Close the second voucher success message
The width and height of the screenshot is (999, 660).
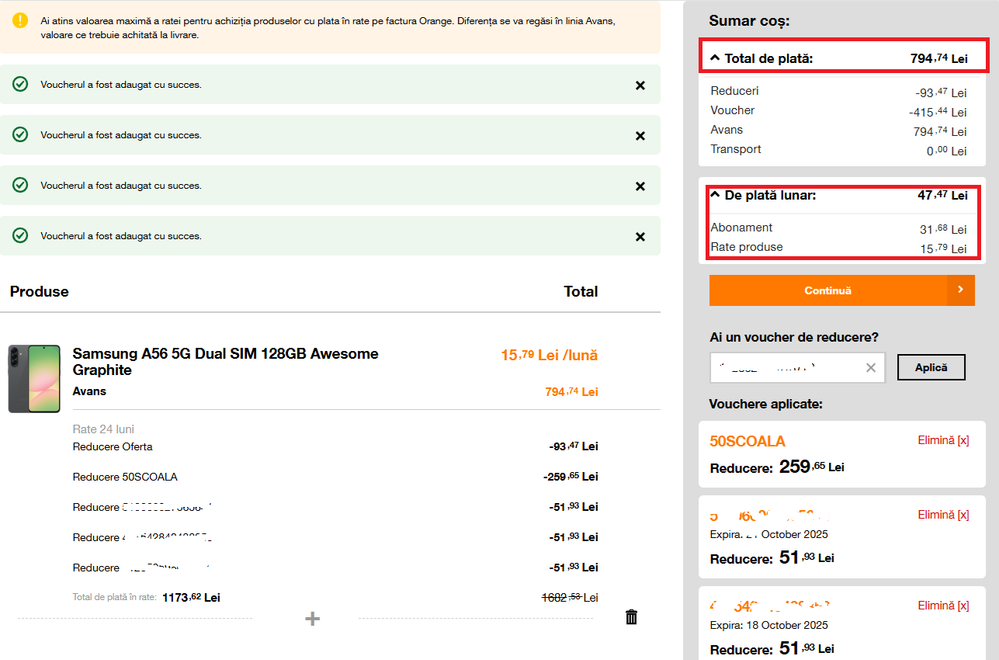point(640,135)
